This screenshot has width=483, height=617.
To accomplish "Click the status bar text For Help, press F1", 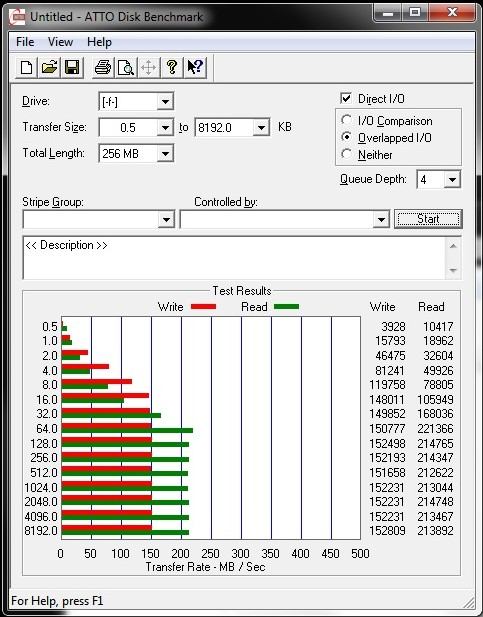I will pyautogui.click(x=57, y=601).
